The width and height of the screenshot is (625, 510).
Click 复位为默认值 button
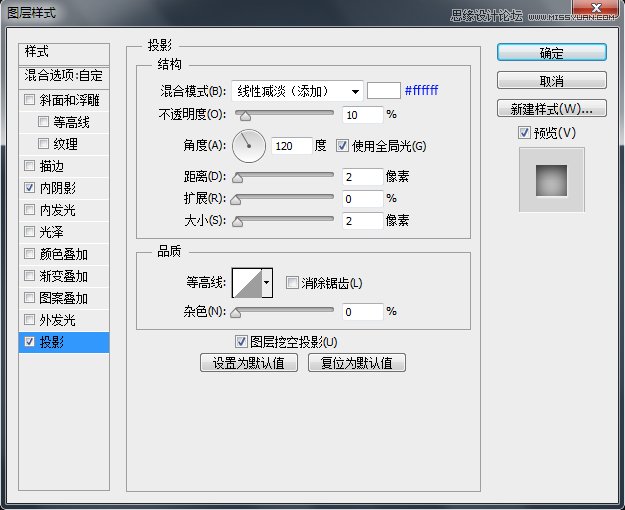357,363
